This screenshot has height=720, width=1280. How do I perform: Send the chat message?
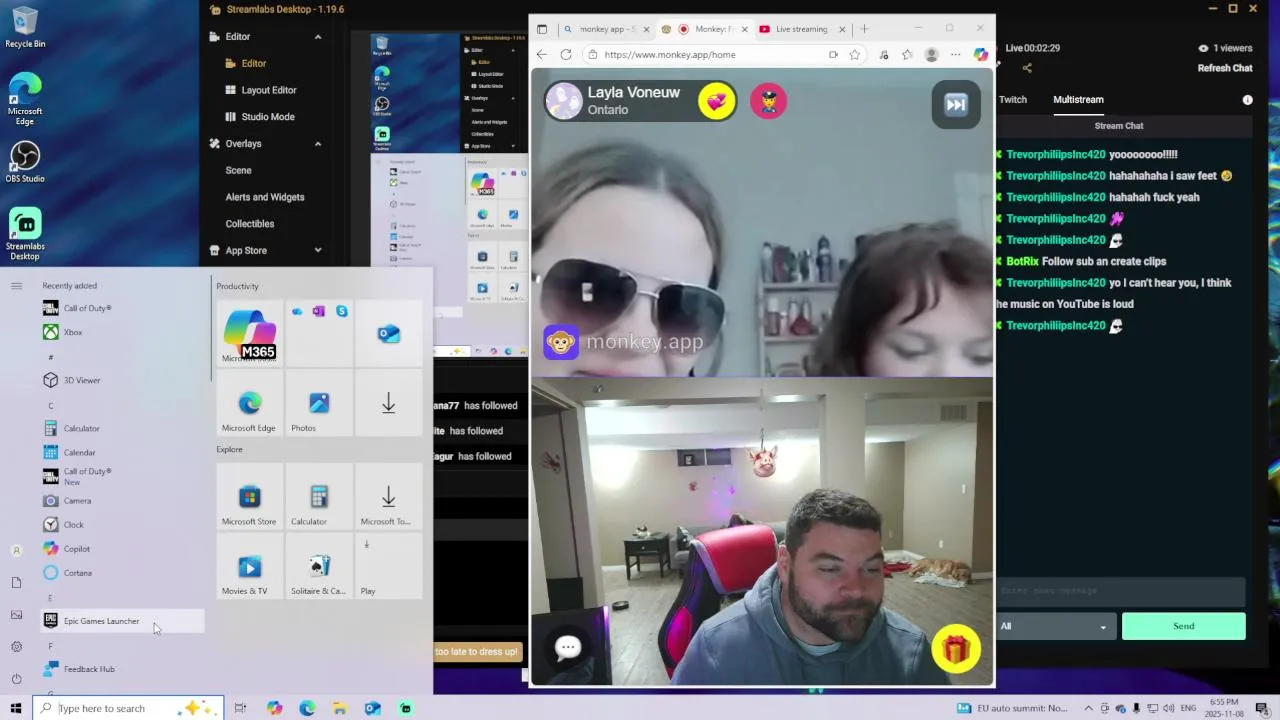1184,626
